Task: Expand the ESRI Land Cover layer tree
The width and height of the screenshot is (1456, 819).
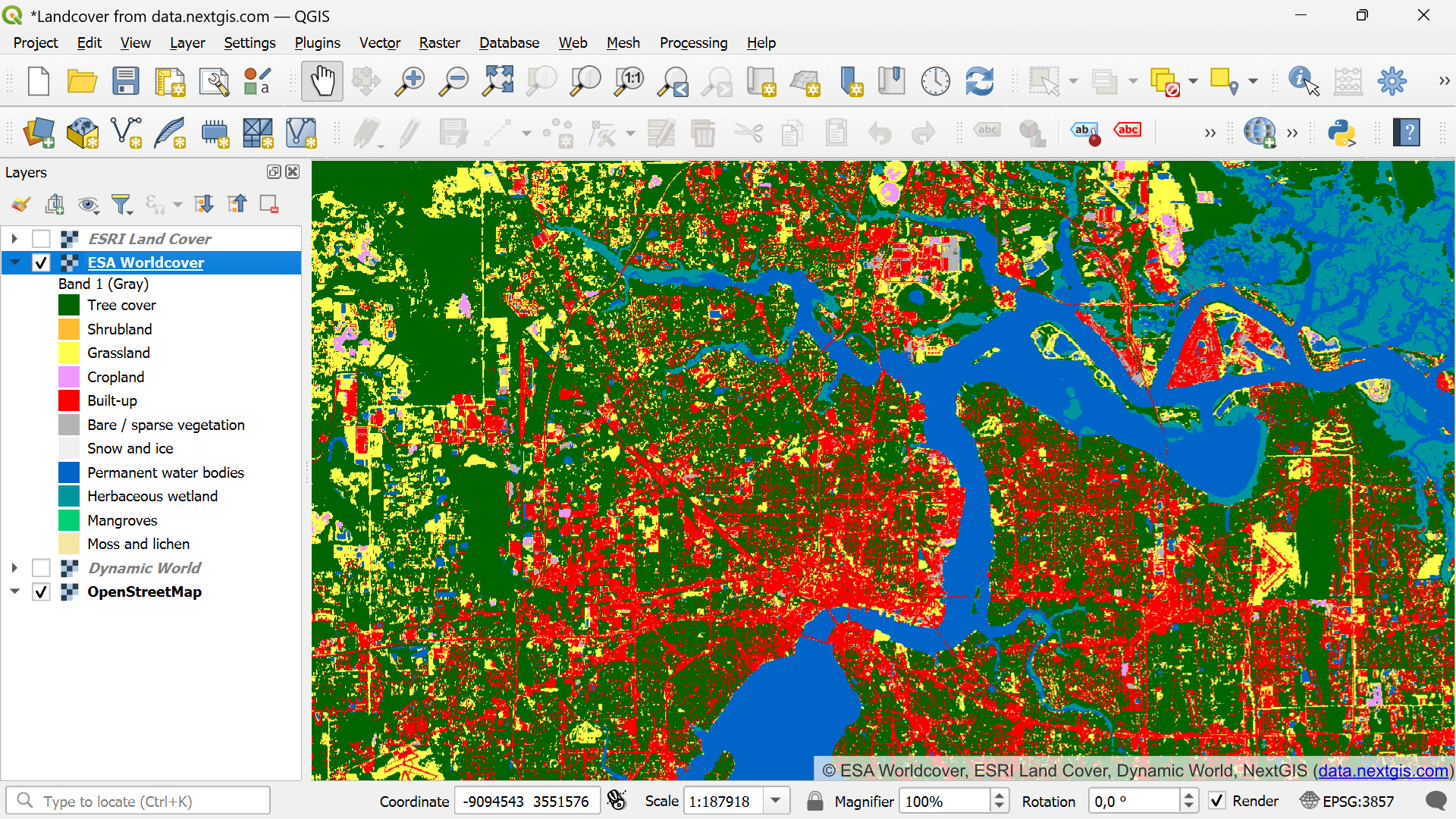Action: click(x=14, y=239)
